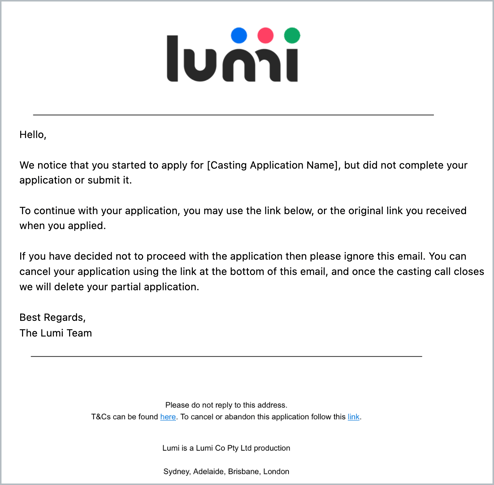Click the [Casting Application Name] placeholder
This screenshot has height=485, width=494.
(273, 165)
